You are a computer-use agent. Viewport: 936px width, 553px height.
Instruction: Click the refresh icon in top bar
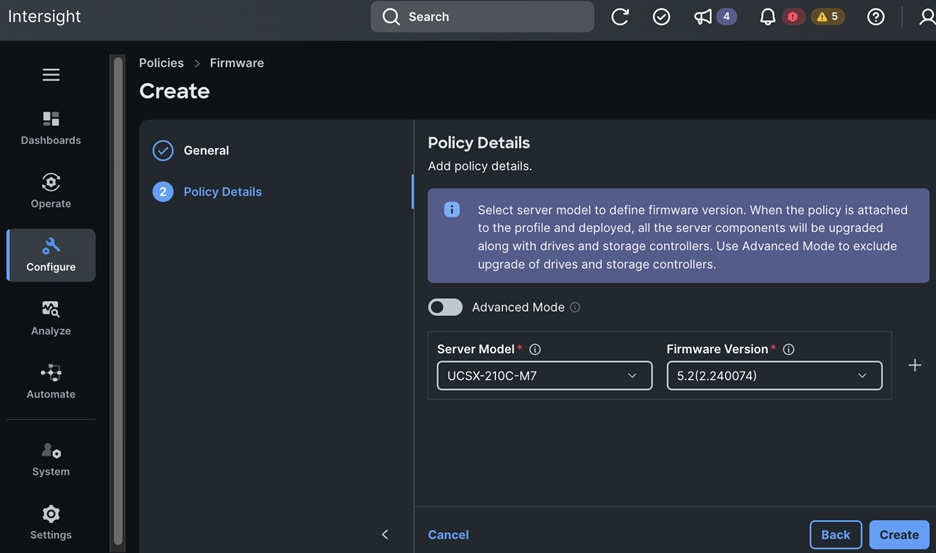[x=620, y=17]
